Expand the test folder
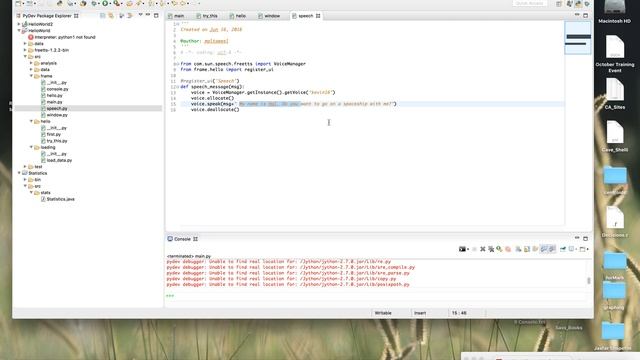 pos(25,167)
